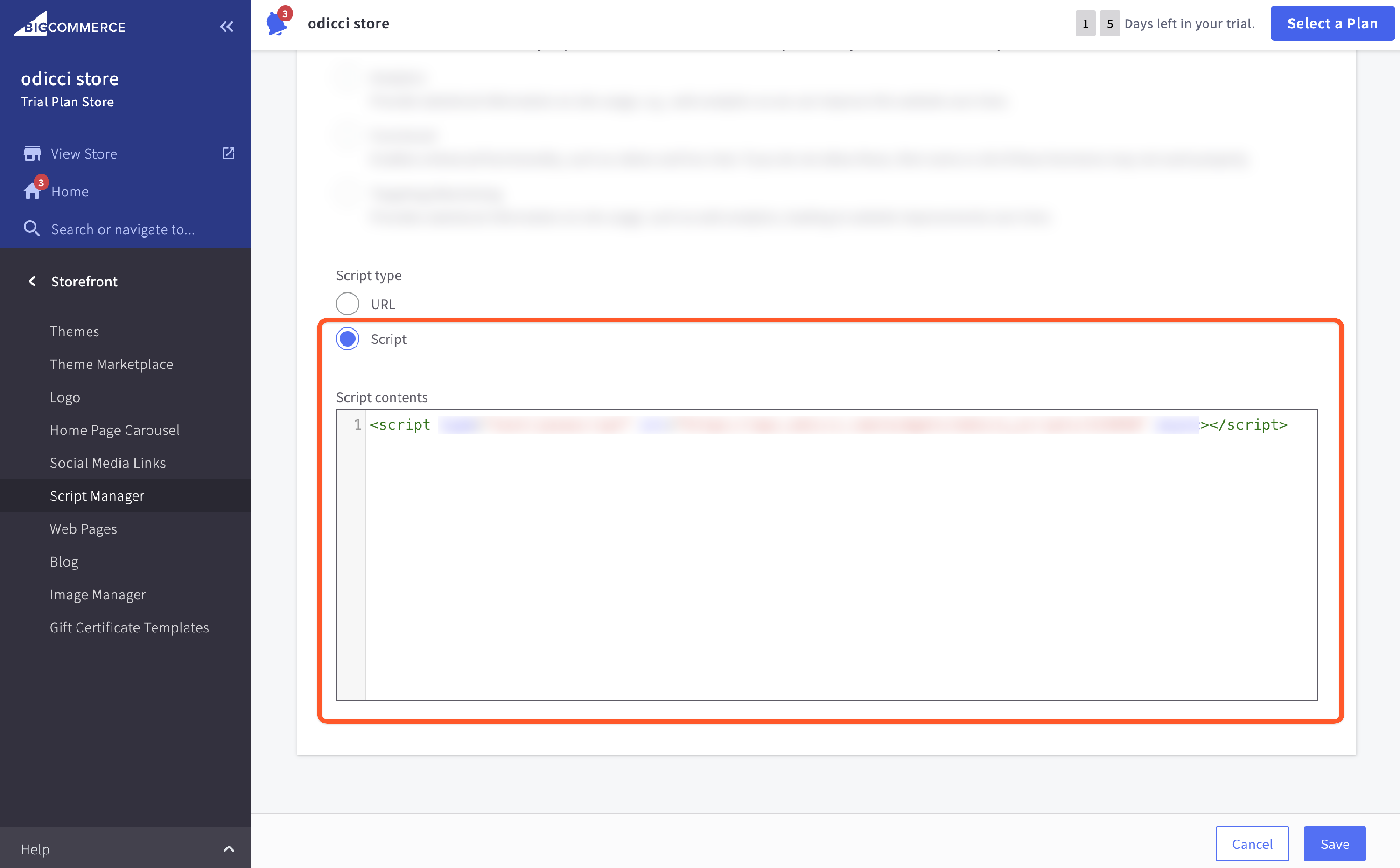
Task: Open the Themes menu item
Action: click(x=75, y=331)
